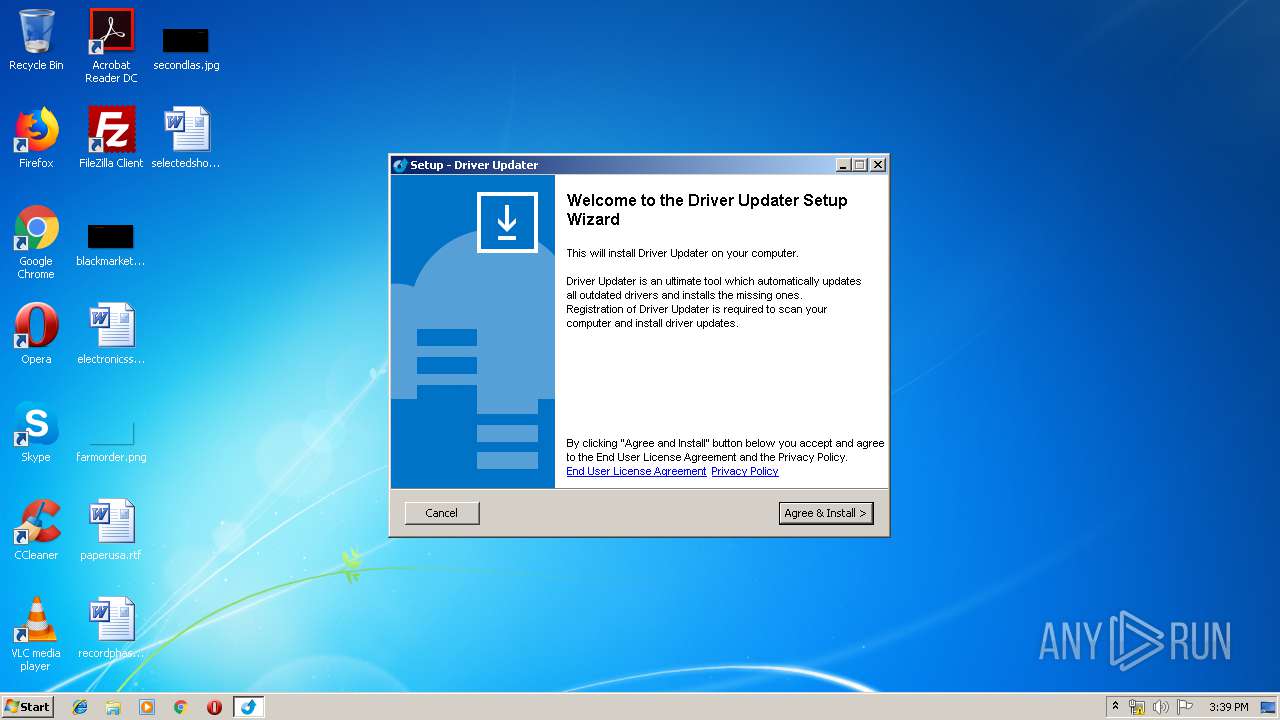Viewport: 1280px width, 720px height.
Task: Switch to Driver Updater setup taskbar button
Action: point(249,707)
